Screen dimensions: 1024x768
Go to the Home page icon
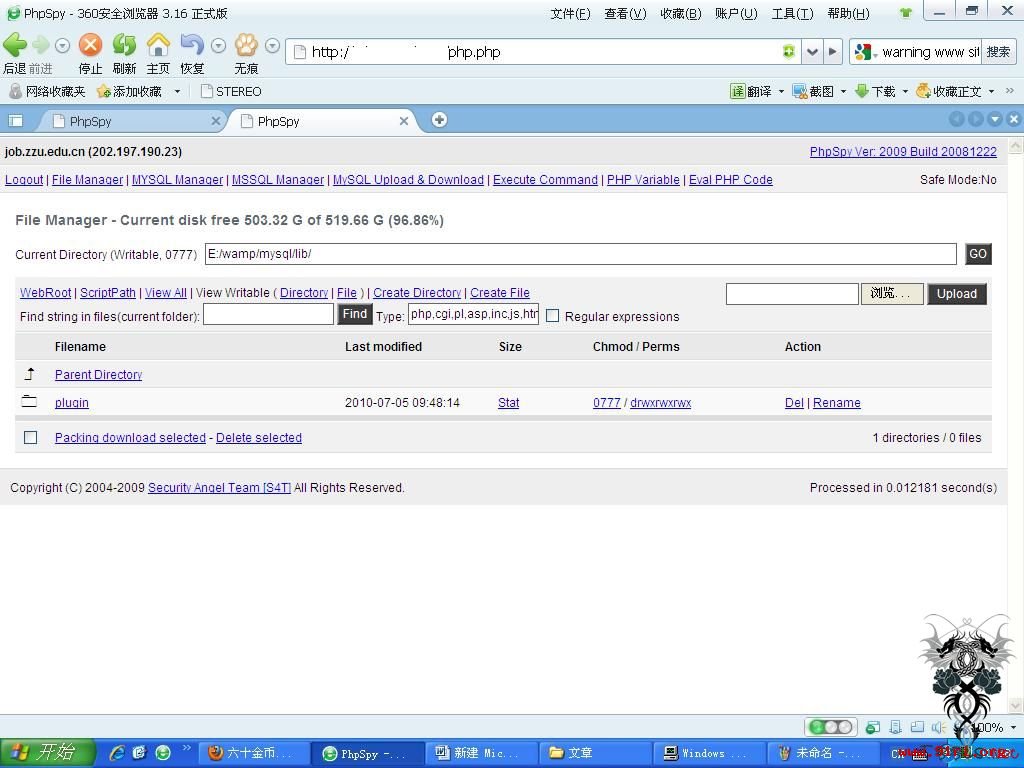coord(158,44)
